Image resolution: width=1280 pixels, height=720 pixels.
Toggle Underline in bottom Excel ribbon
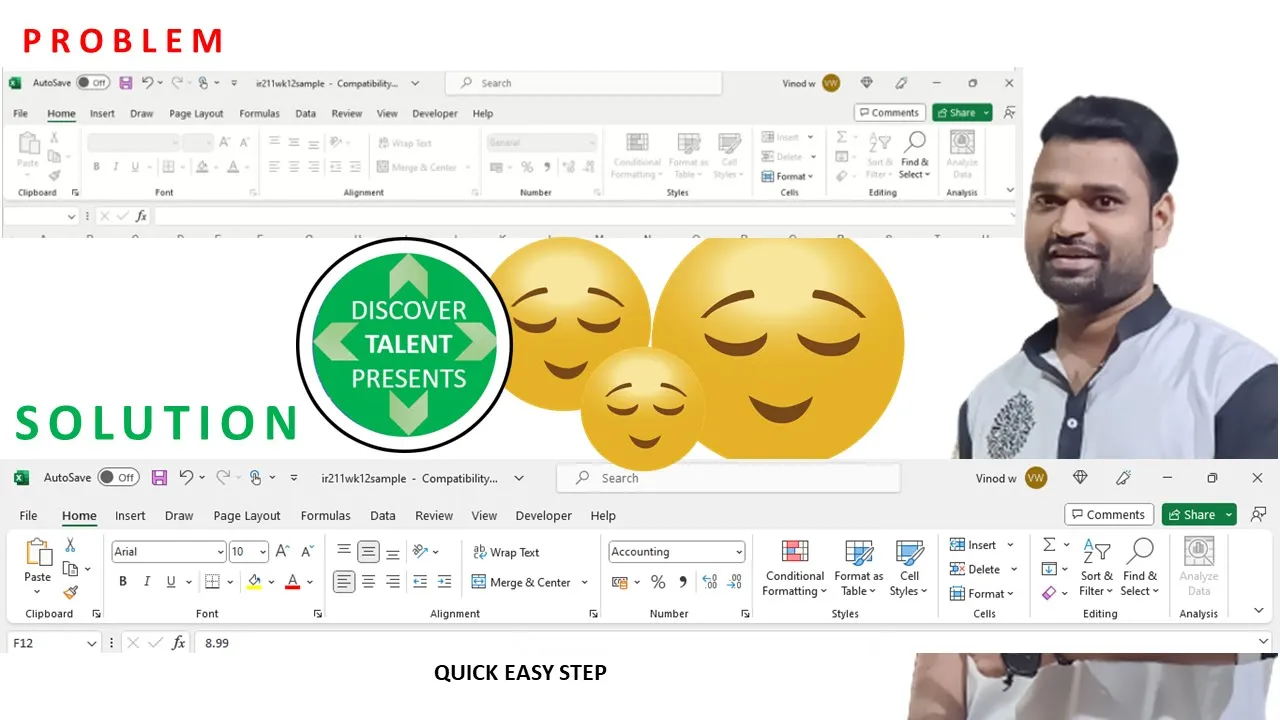tap(171, 582)
